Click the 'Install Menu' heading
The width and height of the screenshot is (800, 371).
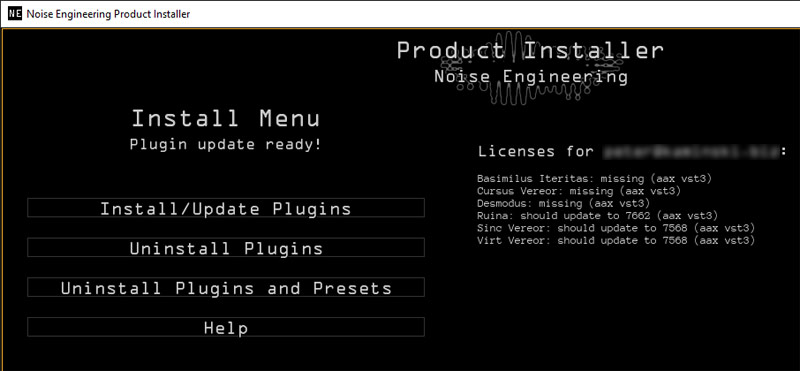(x=226, y=119)
